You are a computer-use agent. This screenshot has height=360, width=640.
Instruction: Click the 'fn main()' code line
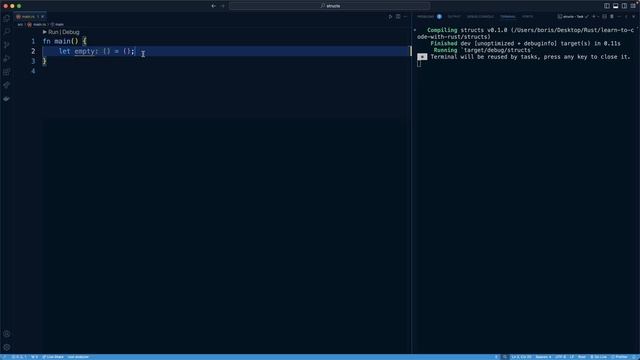coord(64,41)
